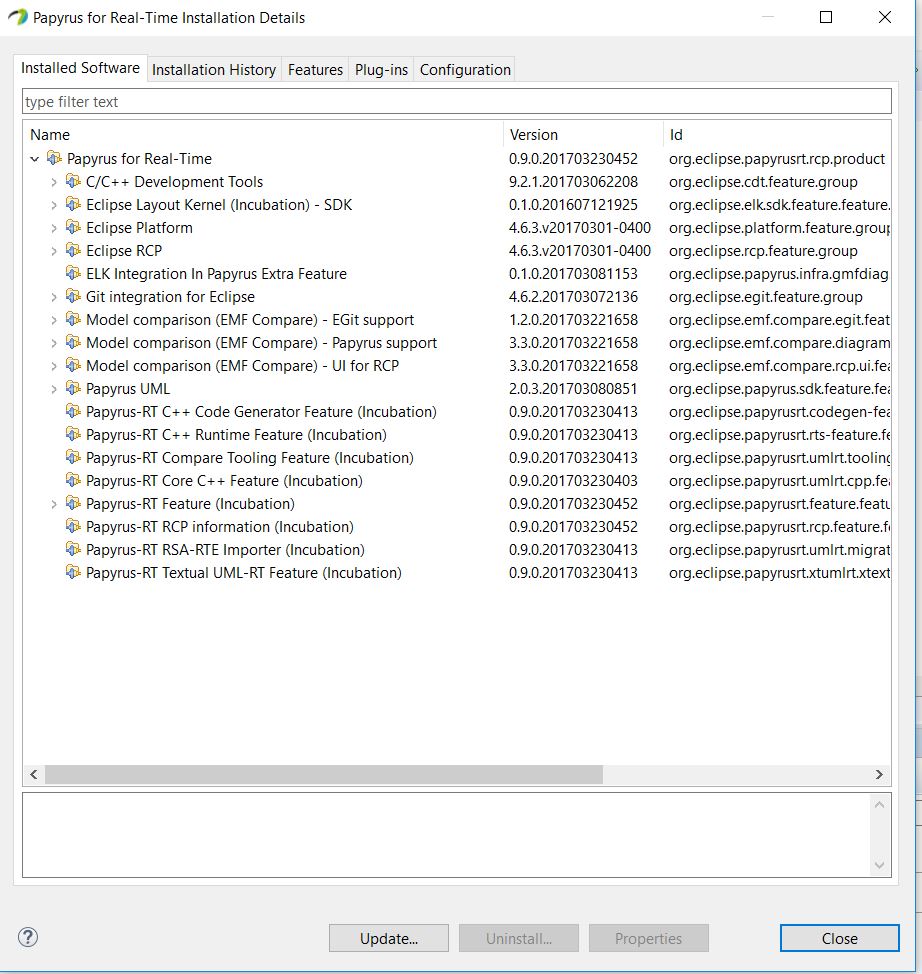922x974 pixels.
Task: Expand the Git integration for Eclipse node
Action: (54, 297)
